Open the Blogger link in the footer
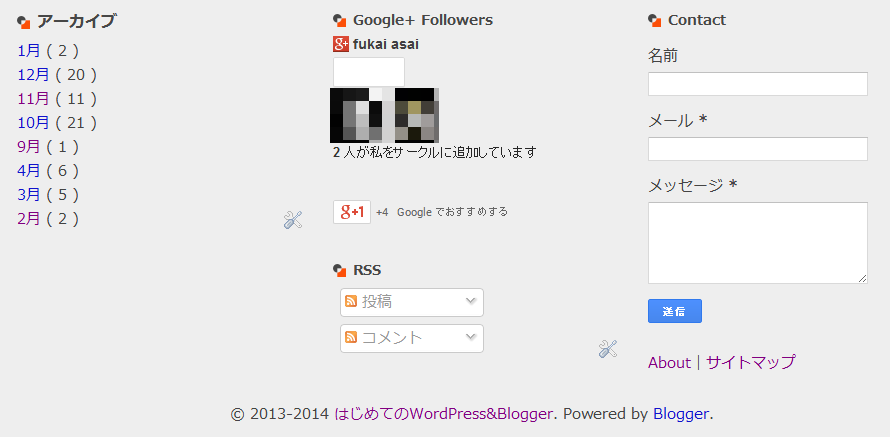890x437 pixels. pos(681,414)
